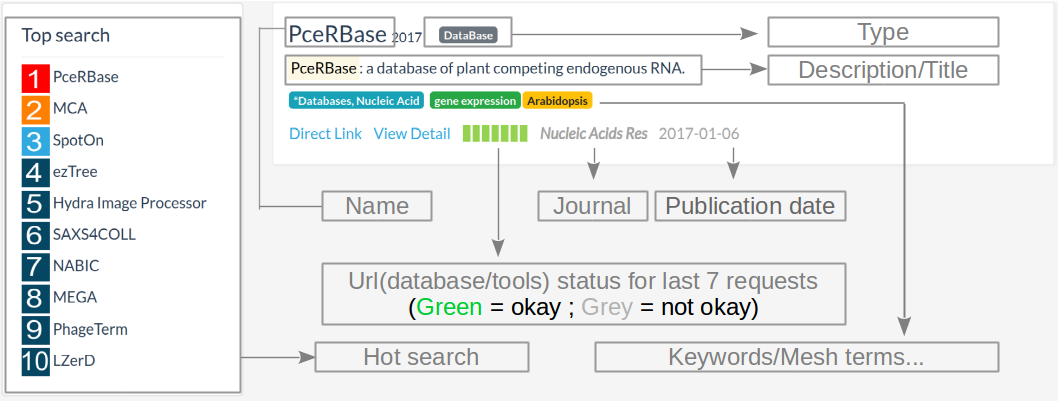Screen dimensions: 1058x402
Task: Click the rank 4 badge beside ezTree
Action: tap(35, 172)
